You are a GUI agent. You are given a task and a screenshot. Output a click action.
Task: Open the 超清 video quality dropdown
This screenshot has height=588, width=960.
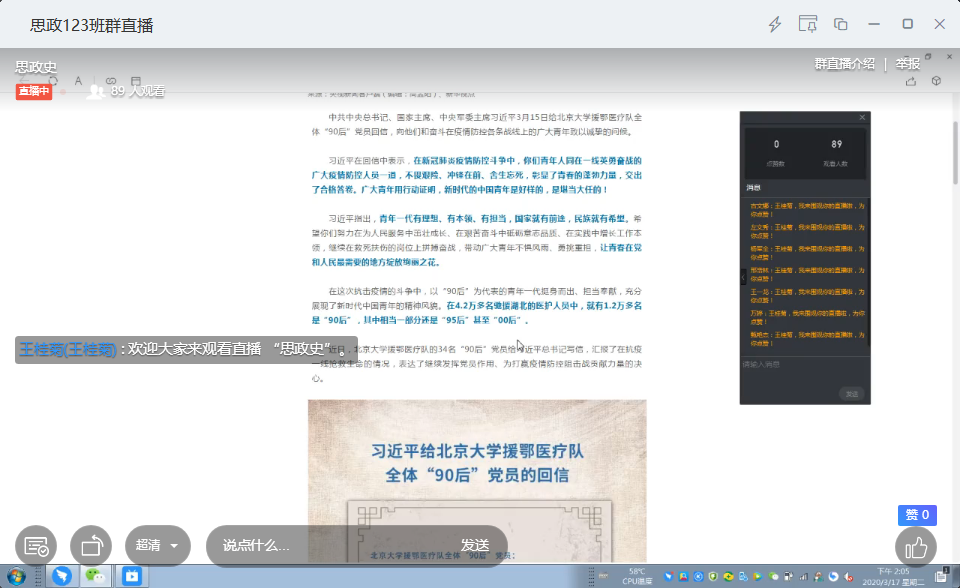(x=158, y=546)
